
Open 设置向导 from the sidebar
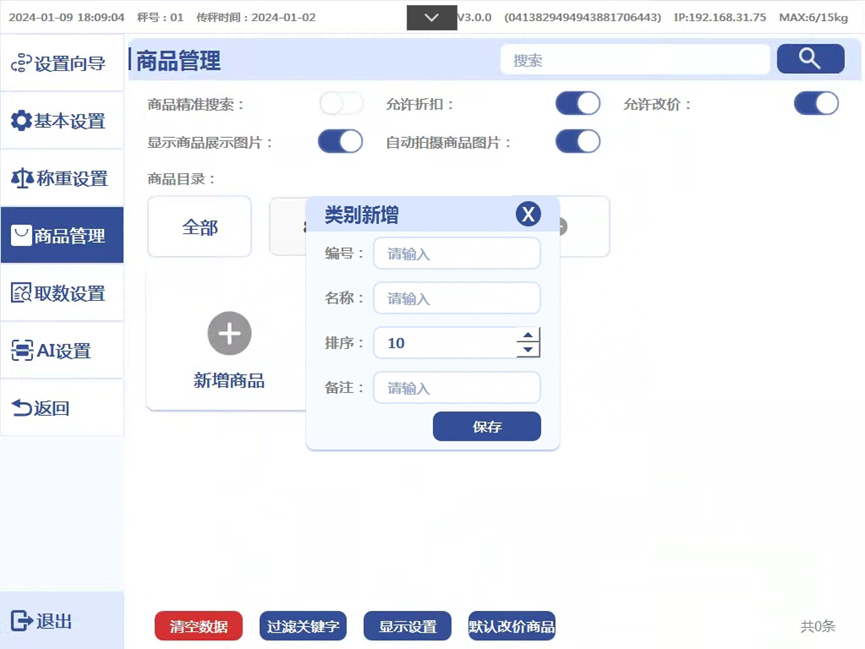[x=62, y=64]
